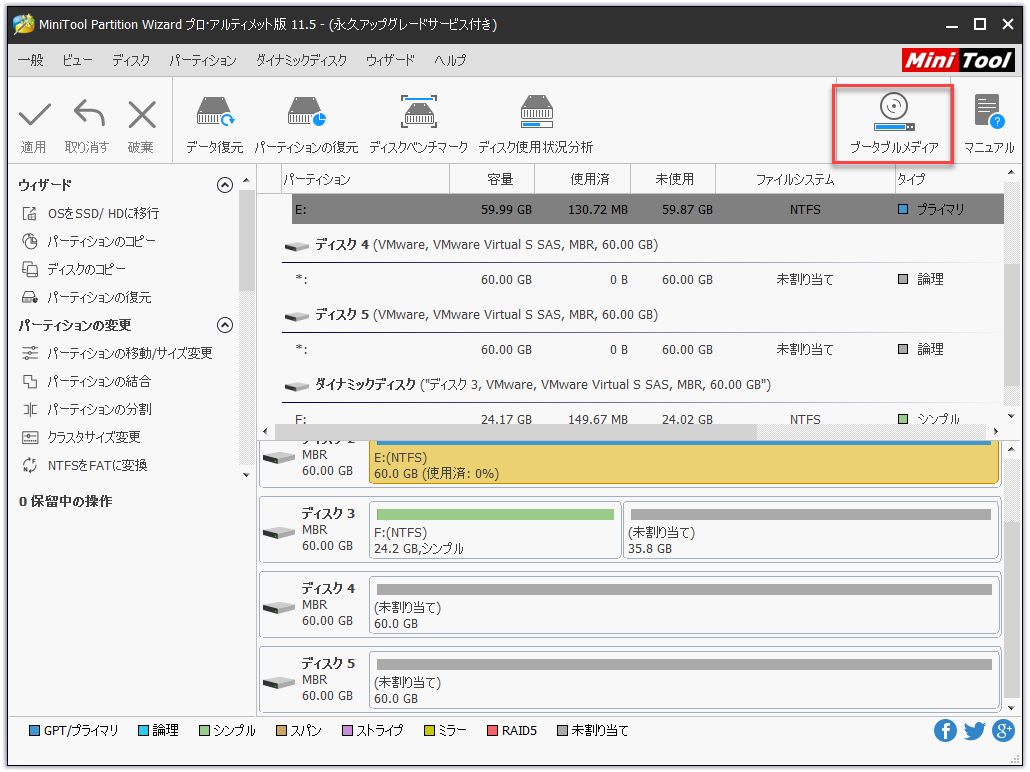Select the ディスク 5 drive icon in disk map

click(279, 682)
